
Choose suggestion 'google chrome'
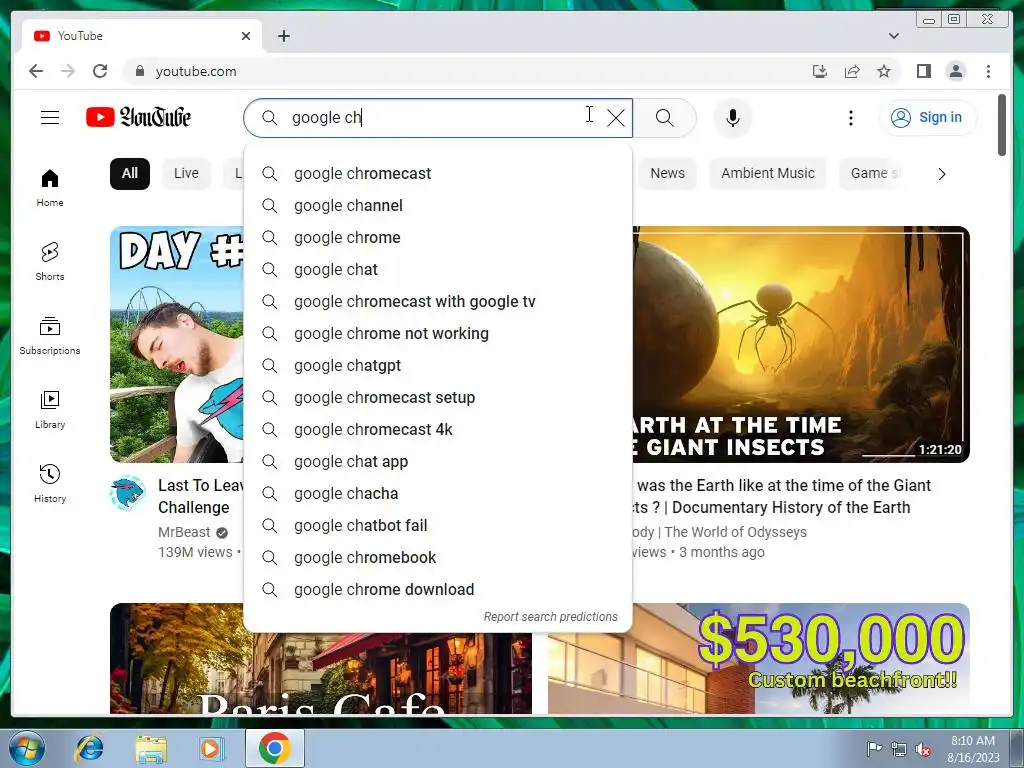pos(438,238)
